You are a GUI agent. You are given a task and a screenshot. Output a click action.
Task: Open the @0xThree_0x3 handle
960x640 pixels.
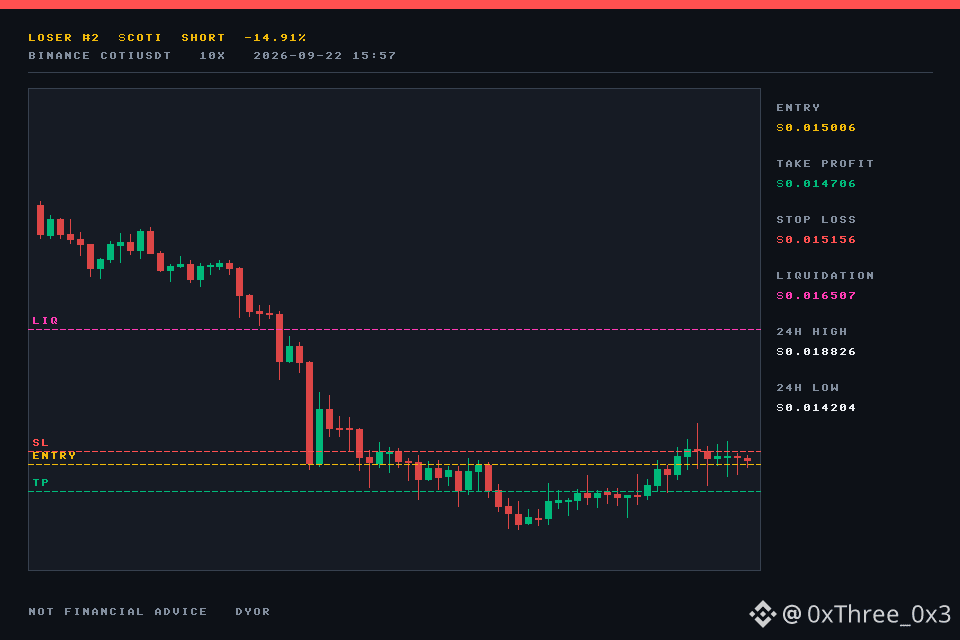click(866, 614)
